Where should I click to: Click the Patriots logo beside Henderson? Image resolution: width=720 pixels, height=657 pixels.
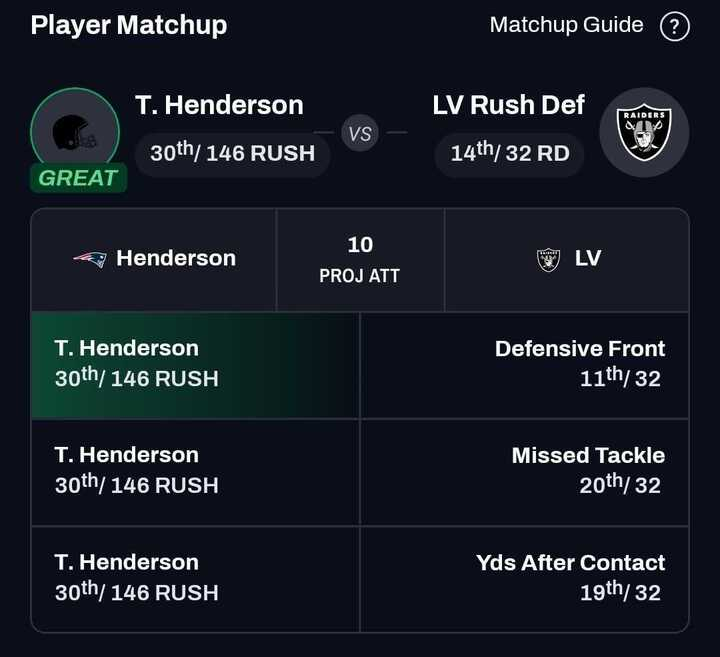click(x=89, y=259)
